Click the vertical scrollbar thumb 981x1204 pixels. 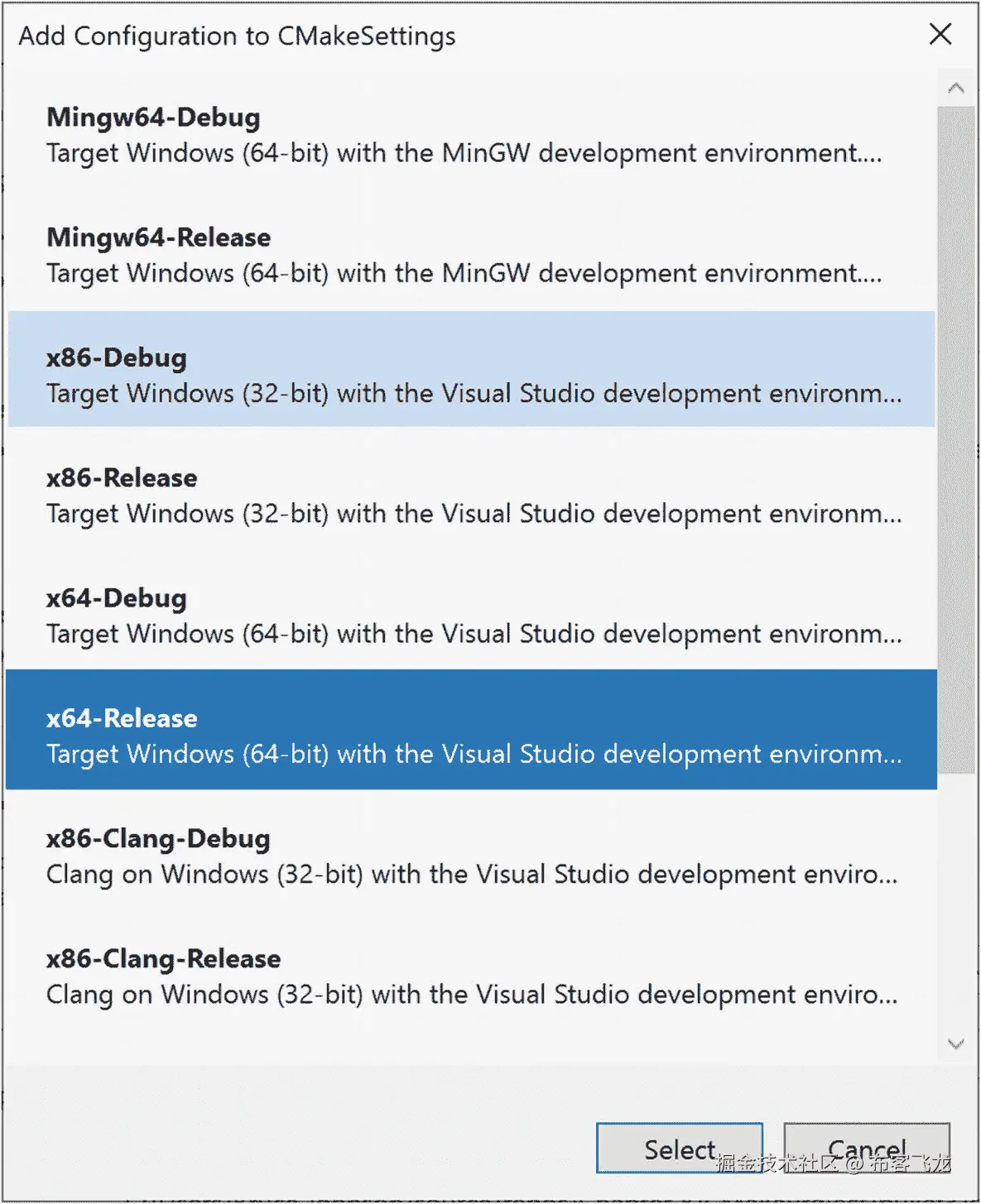point(956,439)
